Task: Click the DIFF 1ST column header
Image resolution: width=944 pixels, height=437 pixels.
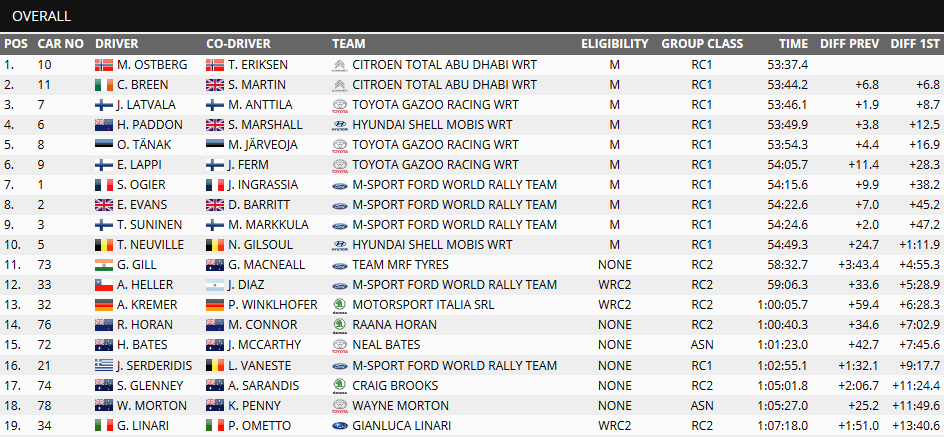Action: (914, 44)
